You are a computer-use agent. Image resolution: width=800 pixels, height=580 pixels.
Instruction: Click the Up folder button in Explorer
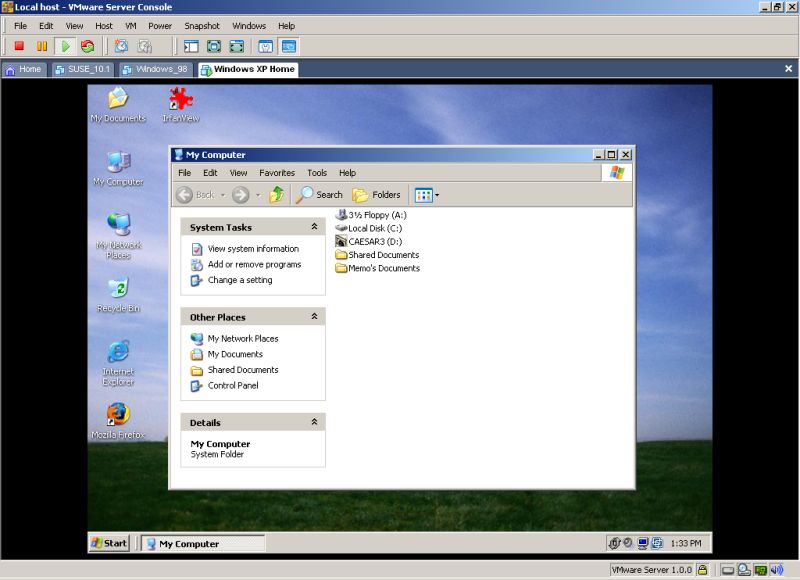pyautogui.click(x=277, y=195)
